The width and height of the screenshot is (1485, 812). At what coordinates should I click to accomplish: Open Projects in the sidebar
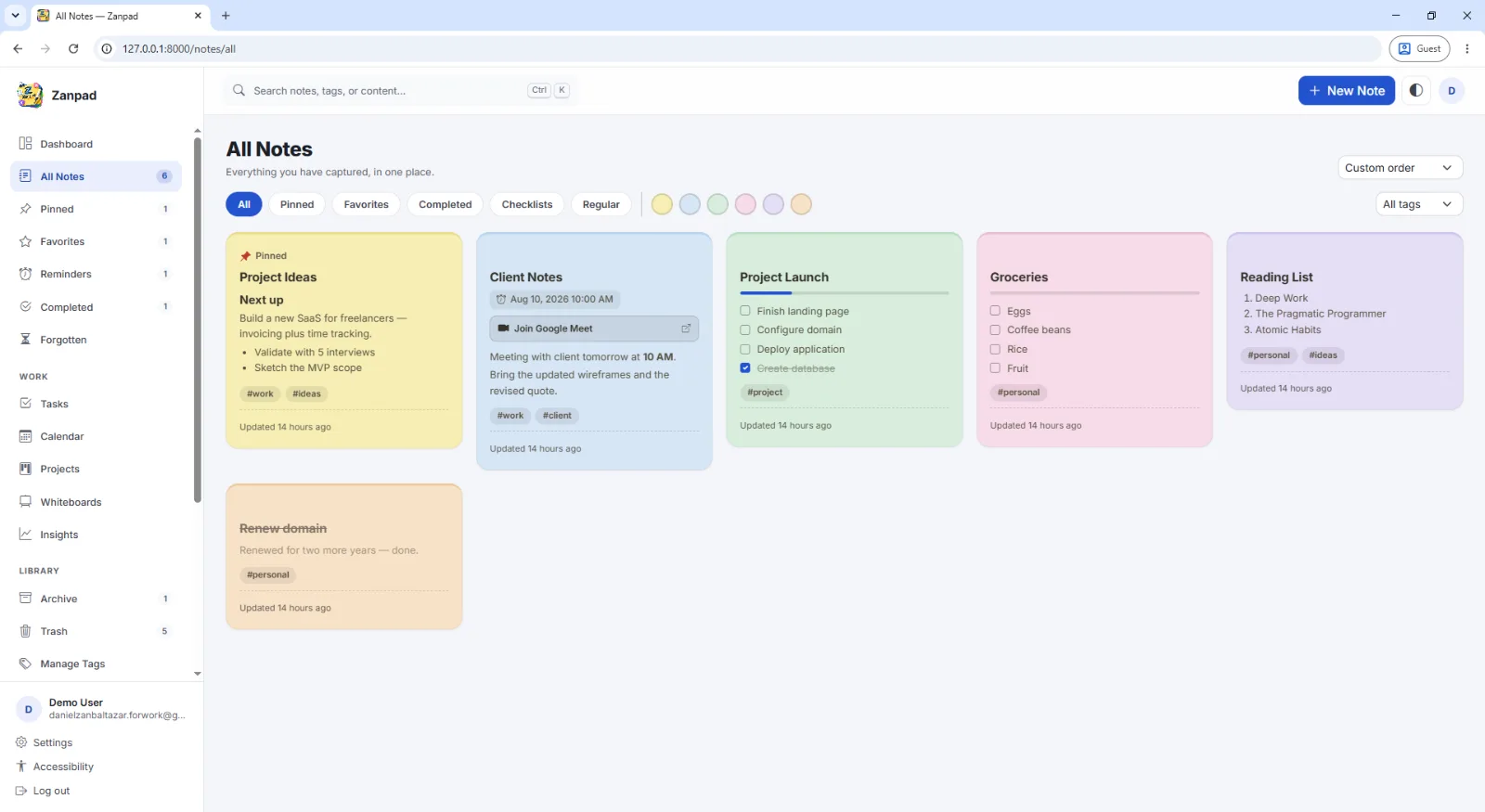coord(96,469)
